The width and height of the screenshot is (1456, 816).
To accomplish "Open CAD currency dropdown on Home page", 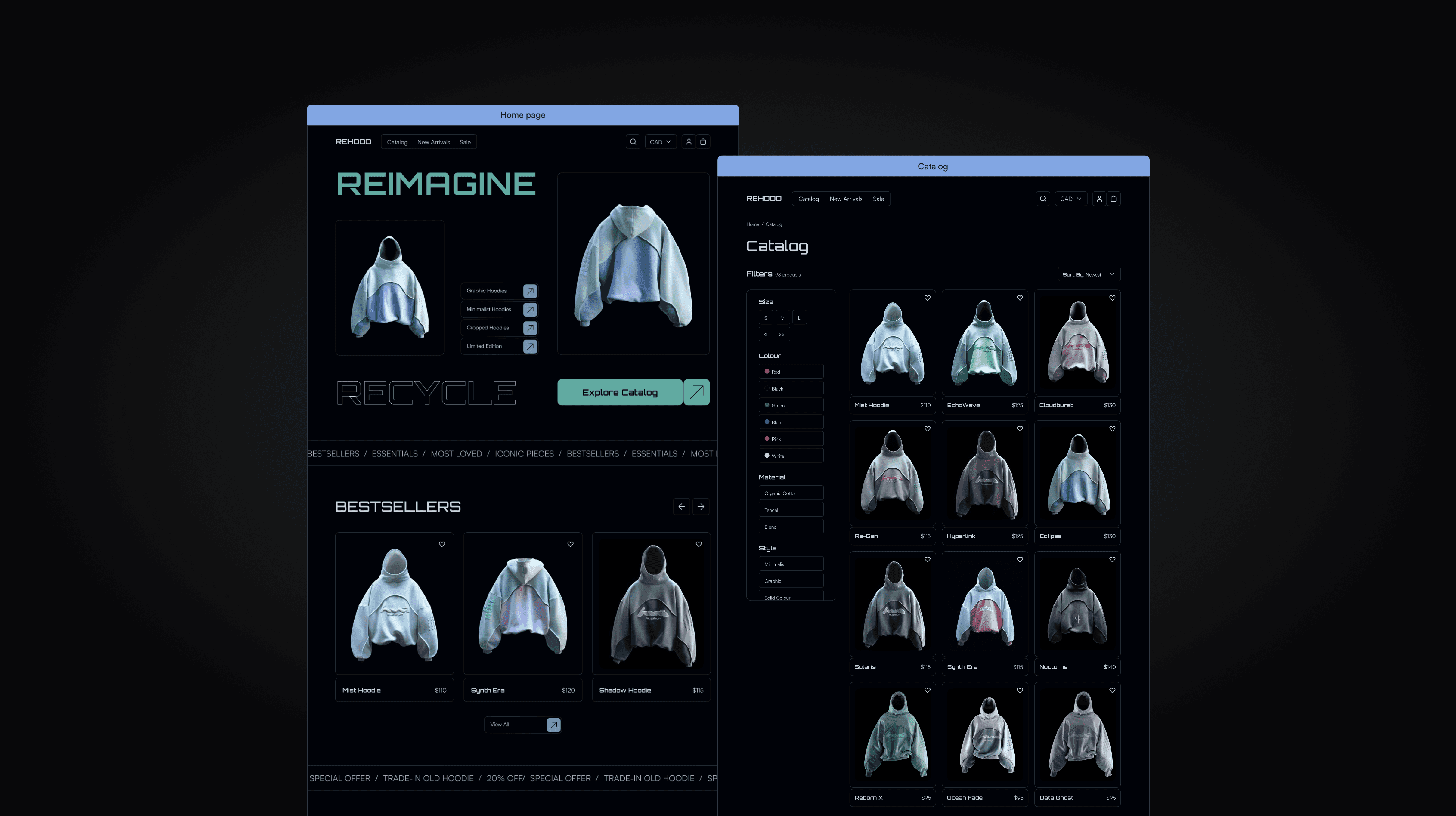I will (x=660, y=142).
